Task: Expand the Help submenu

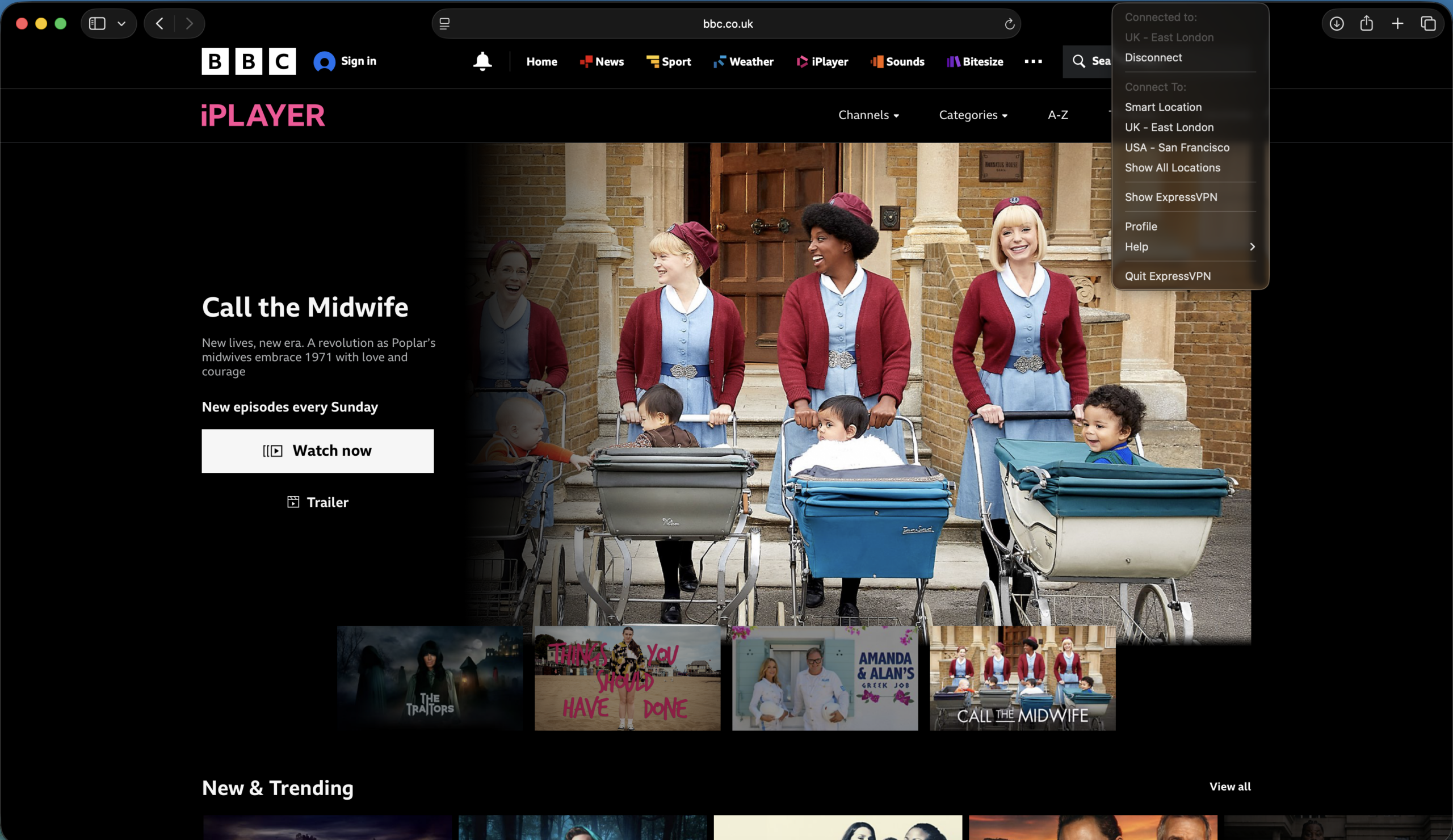Action: tap(1190, 247)
